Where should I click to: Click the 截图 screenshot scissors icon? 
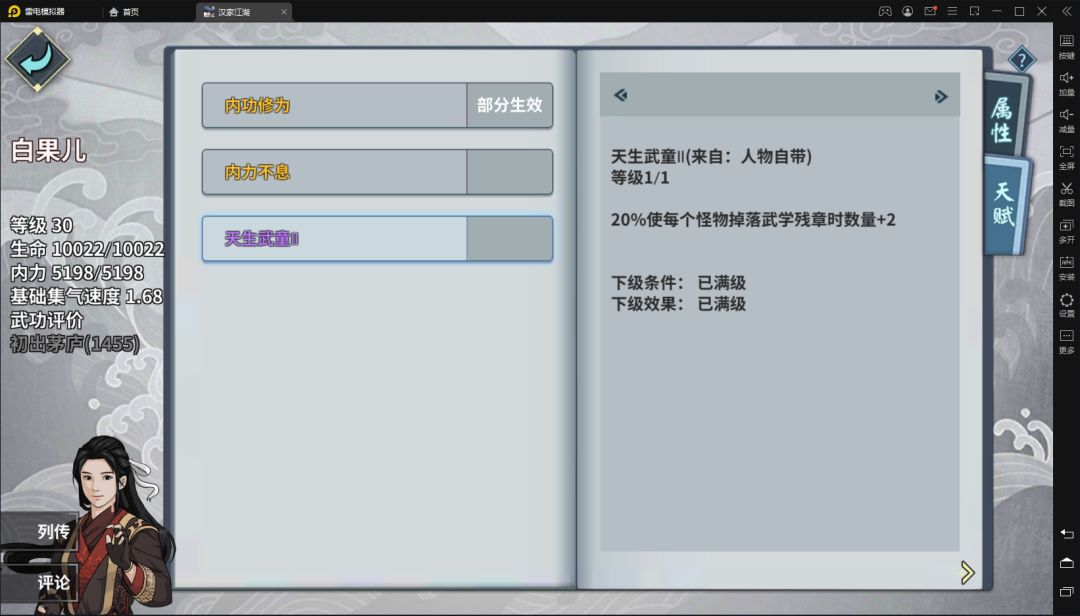[1066, 194]
